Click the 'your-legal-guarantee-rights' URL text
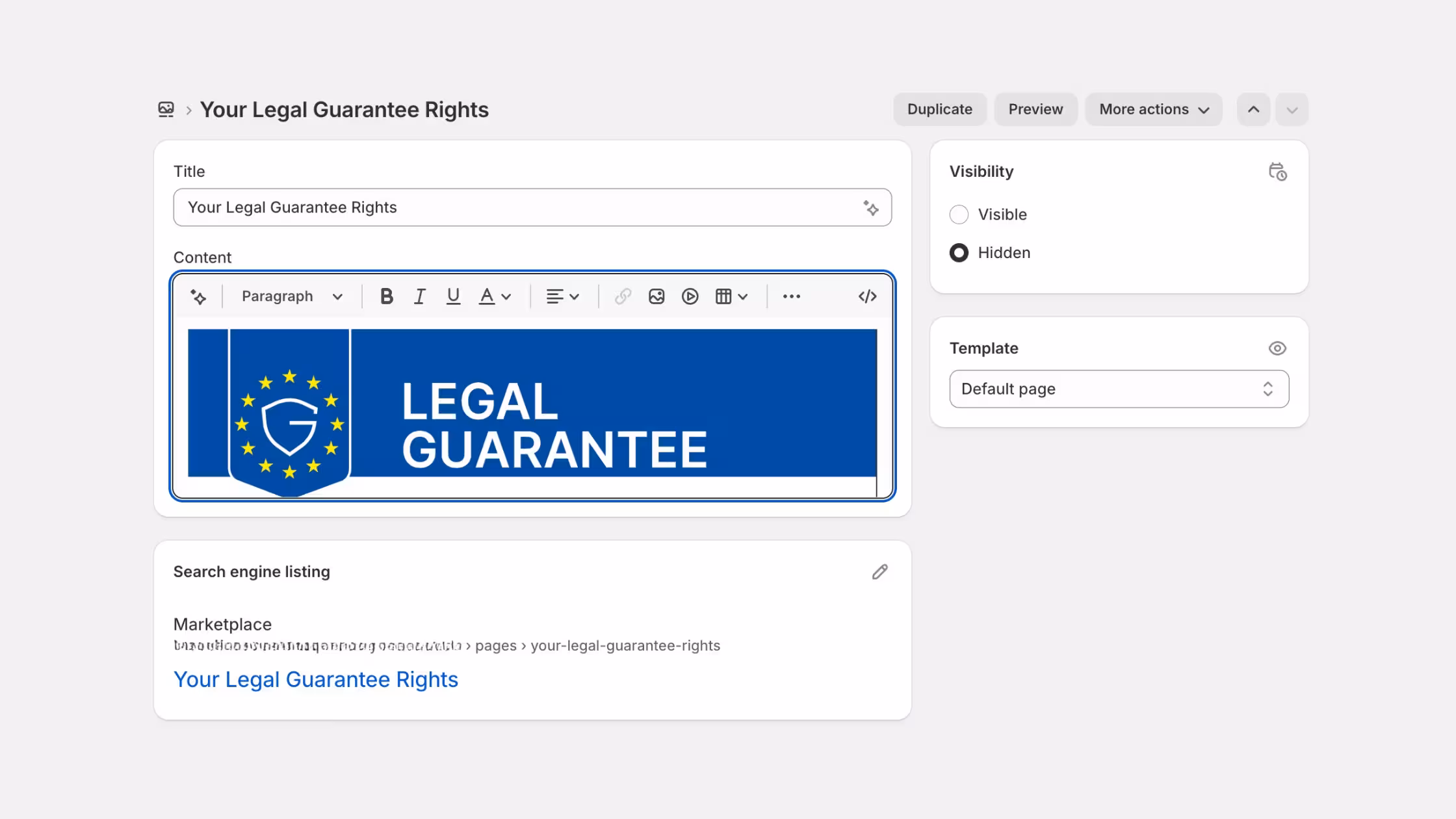This screenshot has height=819, width=1456. coord(625,646)
